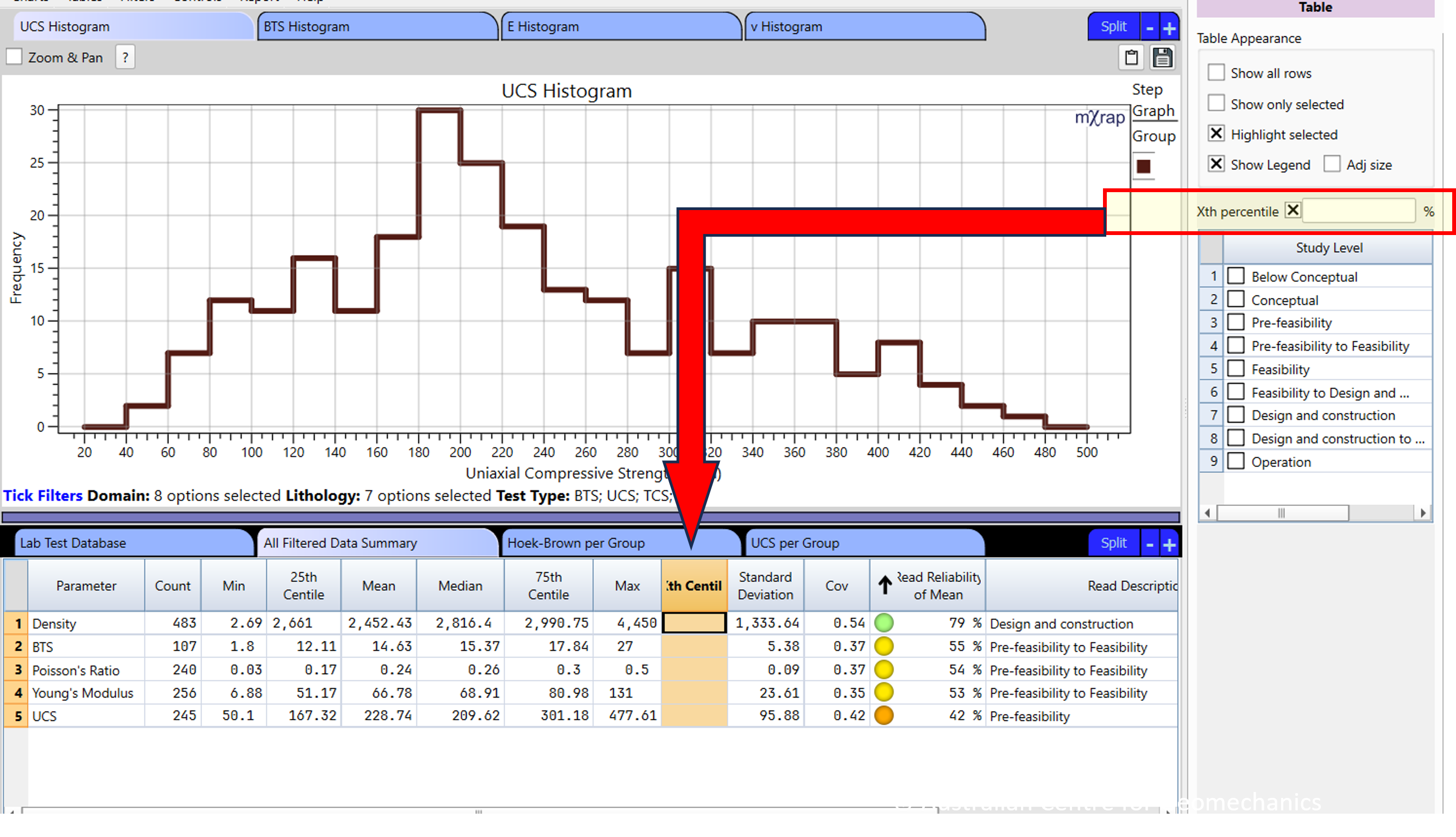Open help via the question mark icon
The image size is (1456, 837).
coord(125,57)
